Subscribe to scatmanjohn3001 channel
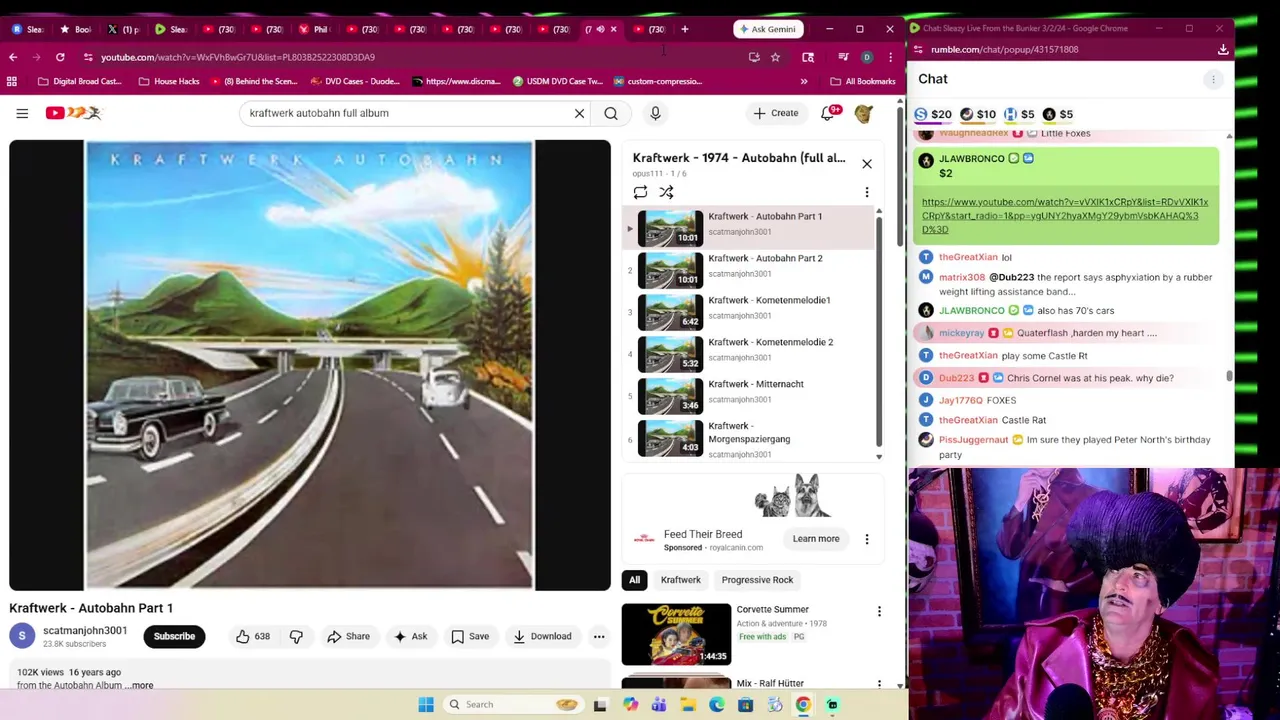1280x720 pixels. click(x=174, y=636)
